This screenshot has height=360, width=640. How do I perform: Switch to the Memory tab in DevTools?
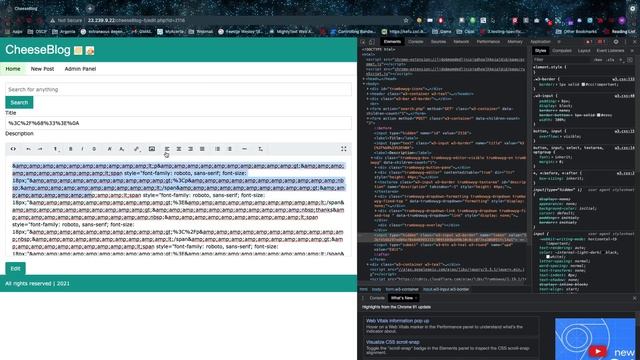click(x=515, y=42)
